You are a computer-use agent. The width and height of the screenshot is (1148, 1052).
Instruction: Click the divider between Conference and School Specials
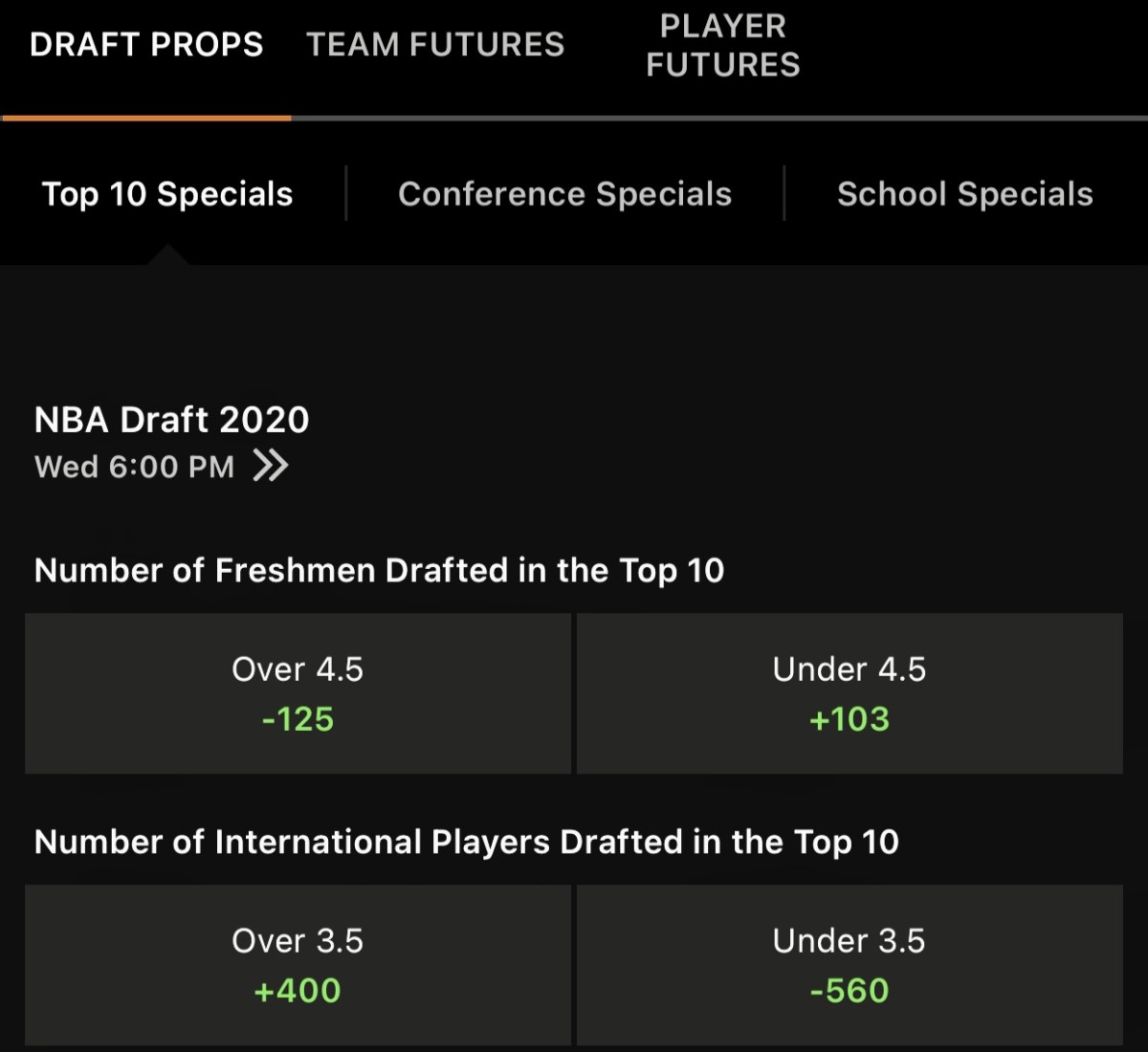tap(784, 193)
